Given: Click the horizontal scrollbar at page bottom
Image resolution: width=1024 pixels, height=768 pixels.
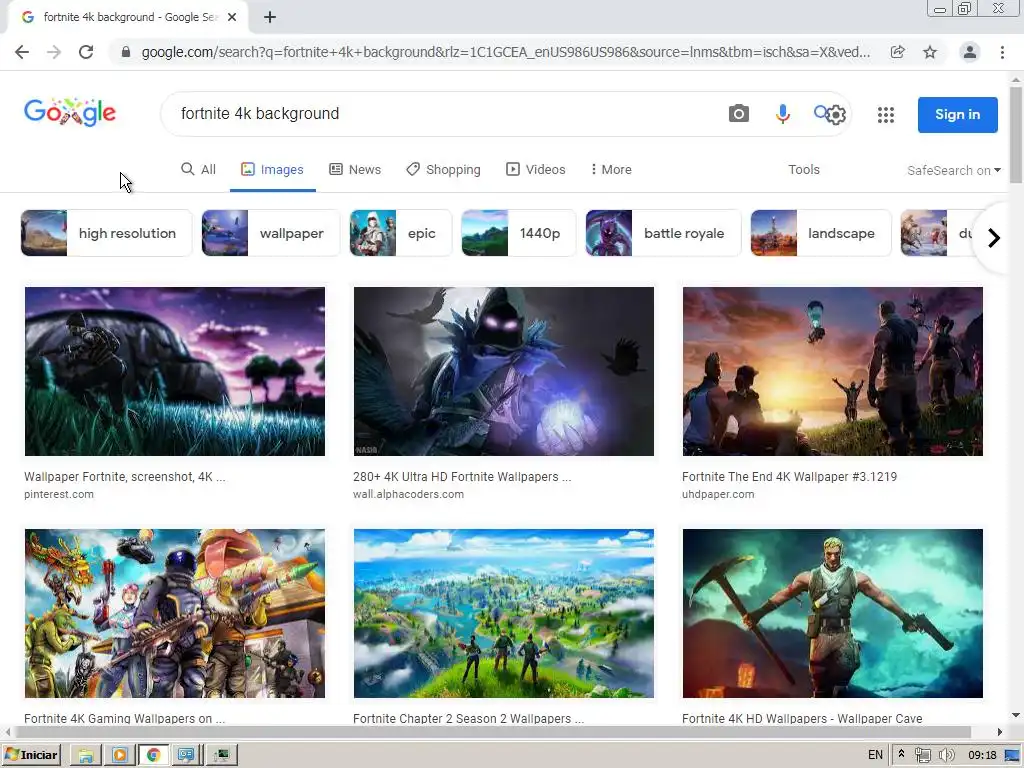Looking at the screenshot, I should pos(491,731).
